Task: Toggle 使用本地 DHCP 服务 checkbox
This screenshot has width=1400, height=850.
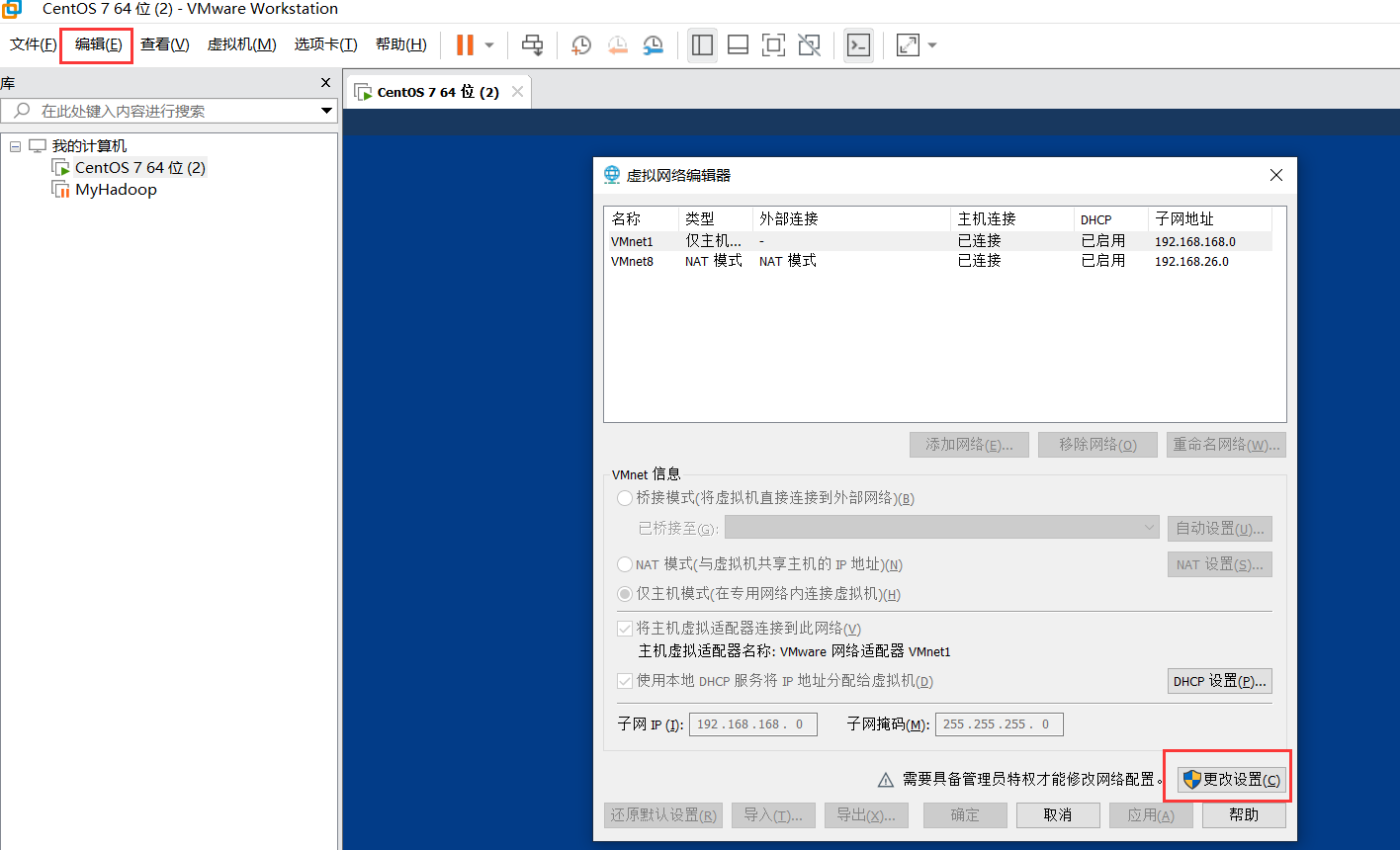Action: coord(625,681)
